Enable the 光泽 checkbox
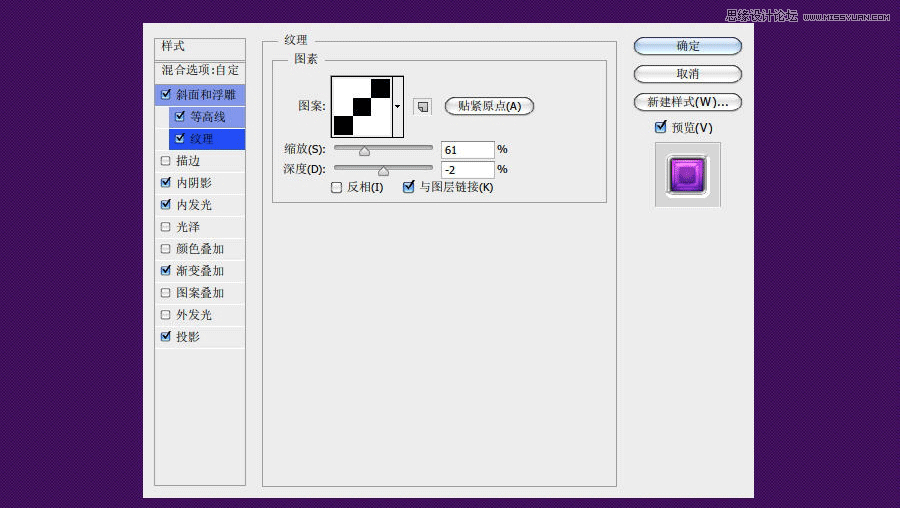The width and height of the screenshot is (900, 508). [x=166, y=227]
